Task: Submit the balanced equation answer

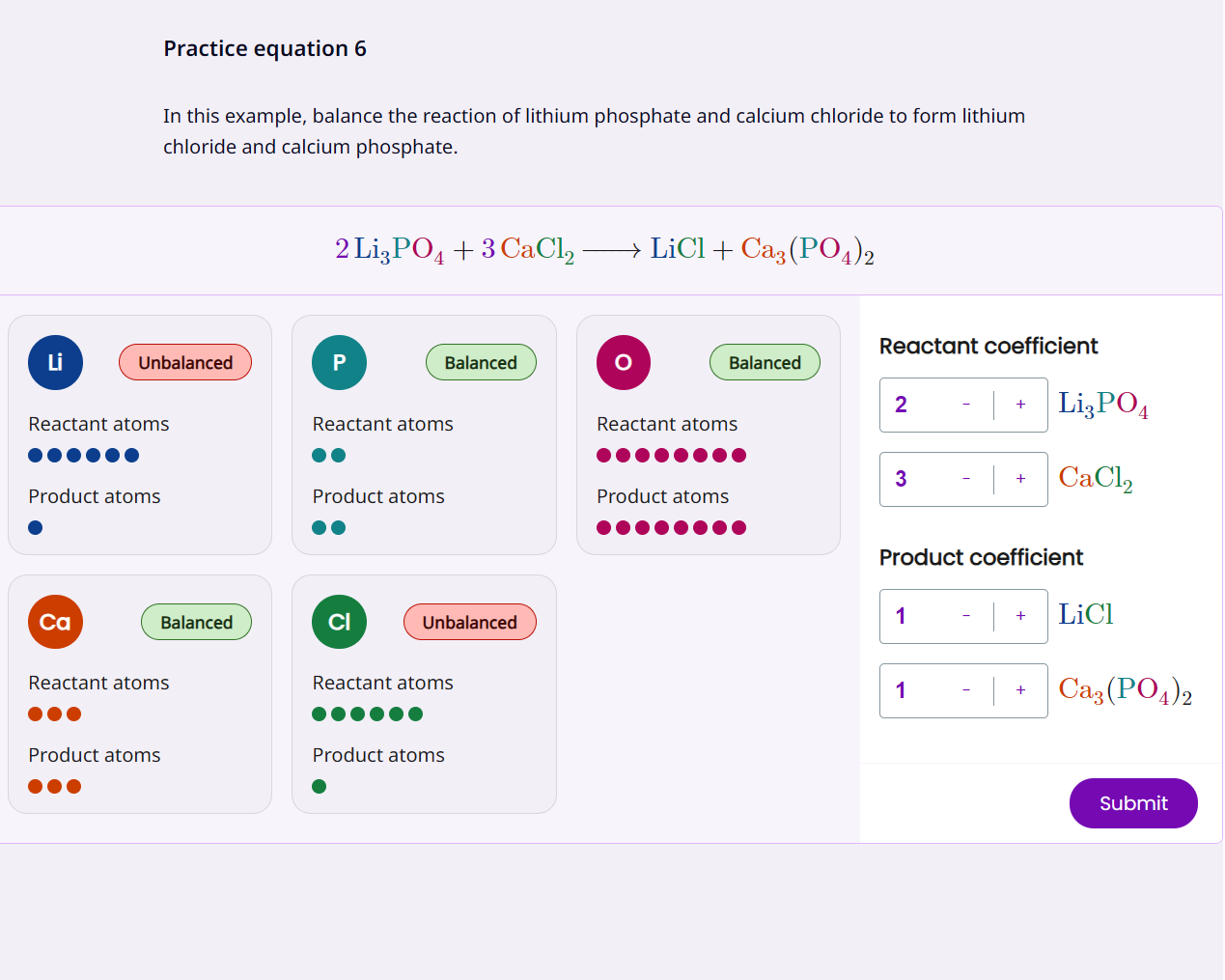Action: [1133, 803]
